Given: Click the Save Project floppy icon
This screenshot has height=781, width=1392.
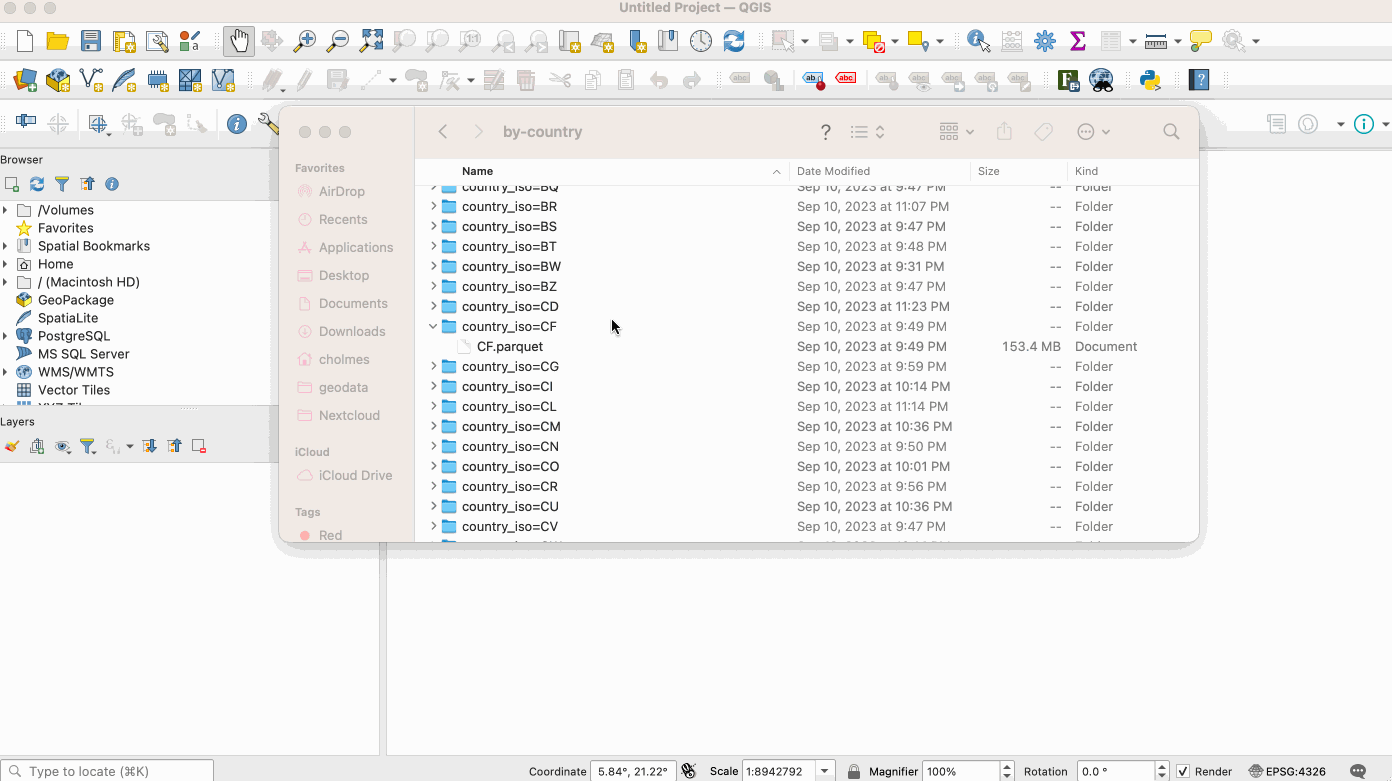Looking at the screenshot, I should point(91,41).
